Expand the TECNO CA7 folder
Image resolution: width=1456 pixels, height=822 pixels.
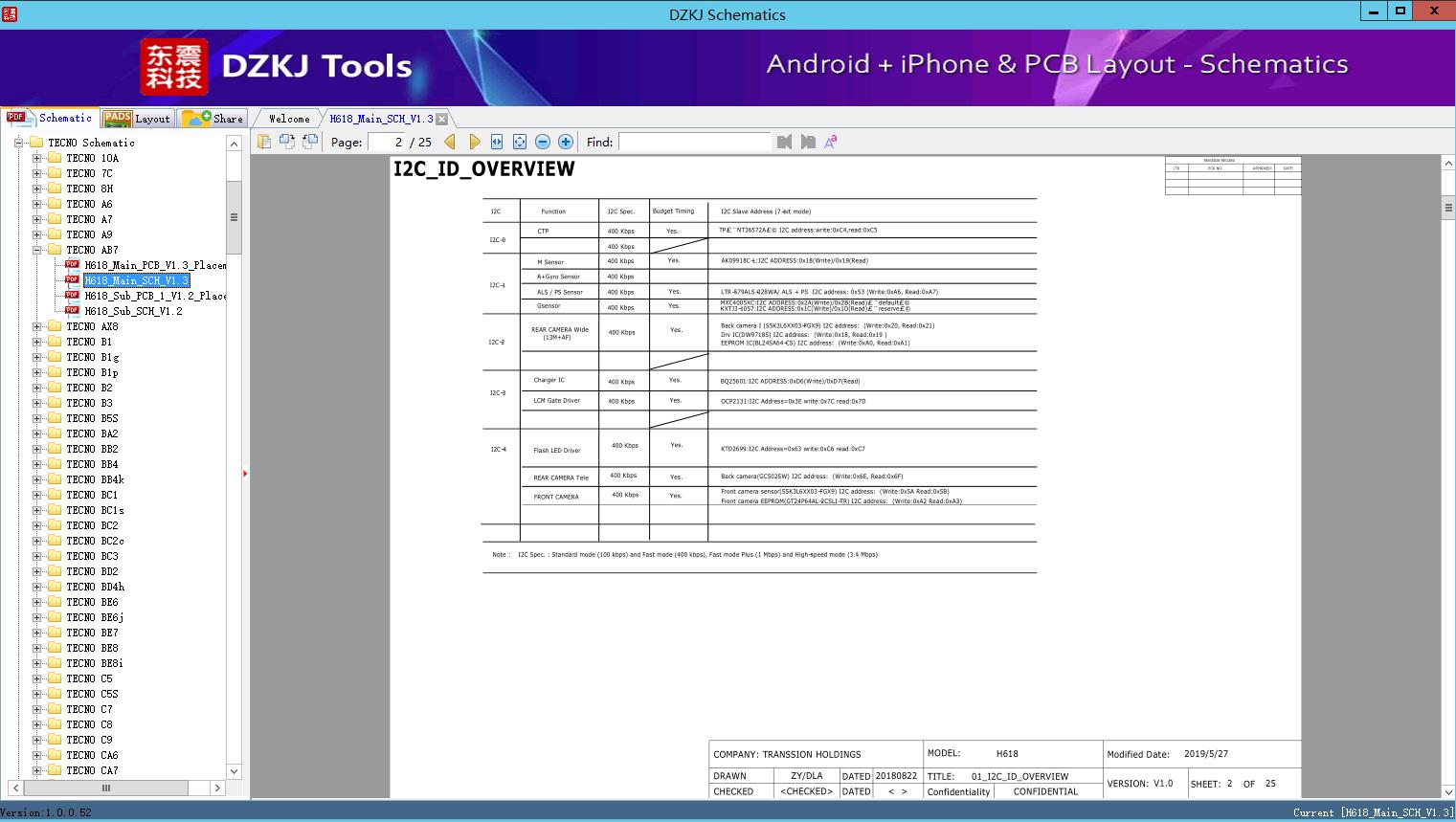[37, 770]
